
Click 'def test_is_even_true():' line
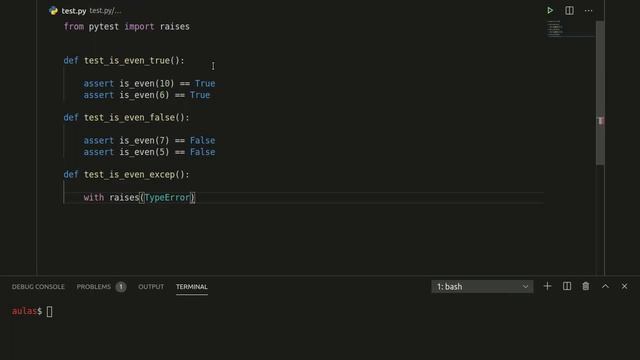point(124,60)
